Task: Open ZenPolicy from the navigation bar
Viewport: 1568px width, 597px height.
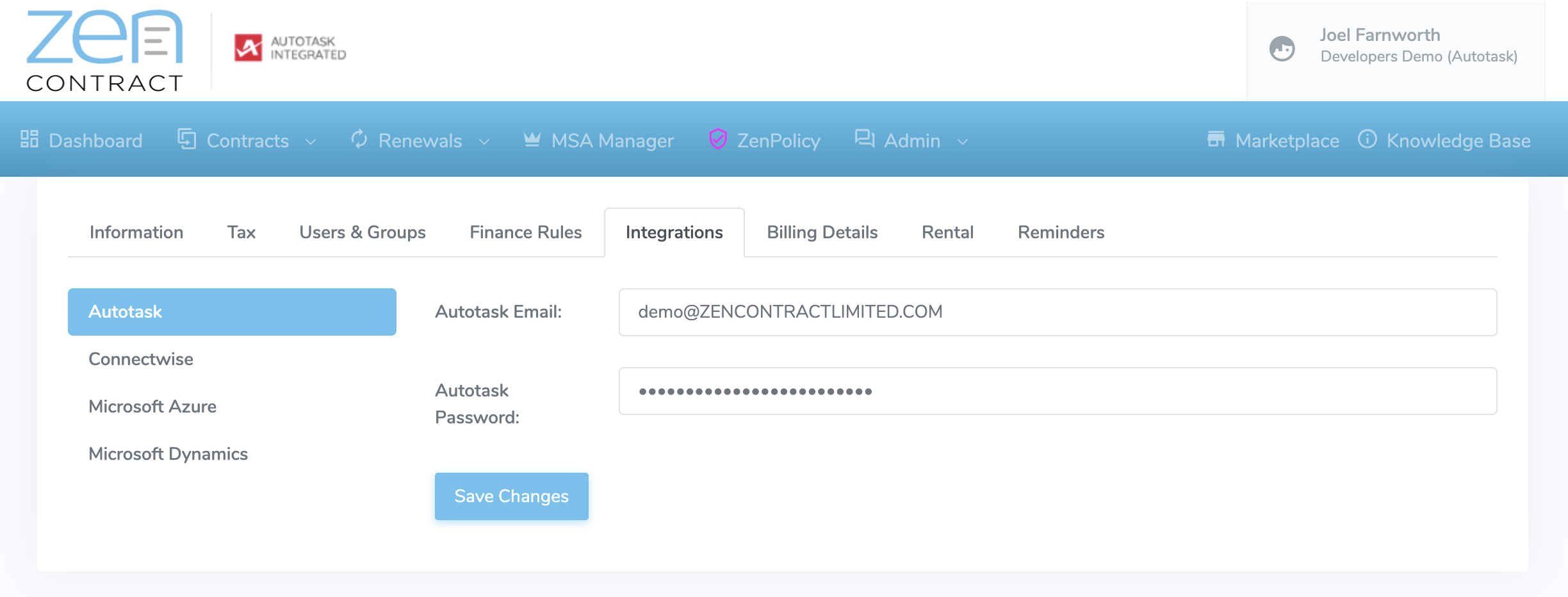Action: pyautogui.click(x=764, y=140)
